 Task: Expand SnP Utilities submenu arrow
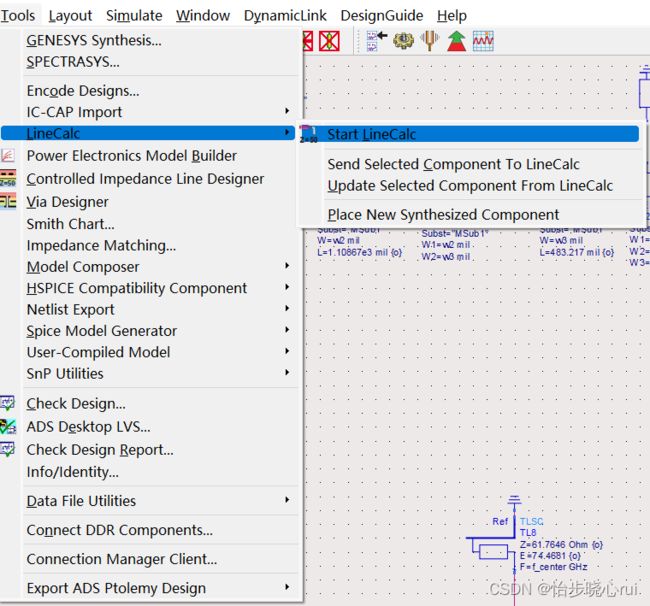coord(287,373)
